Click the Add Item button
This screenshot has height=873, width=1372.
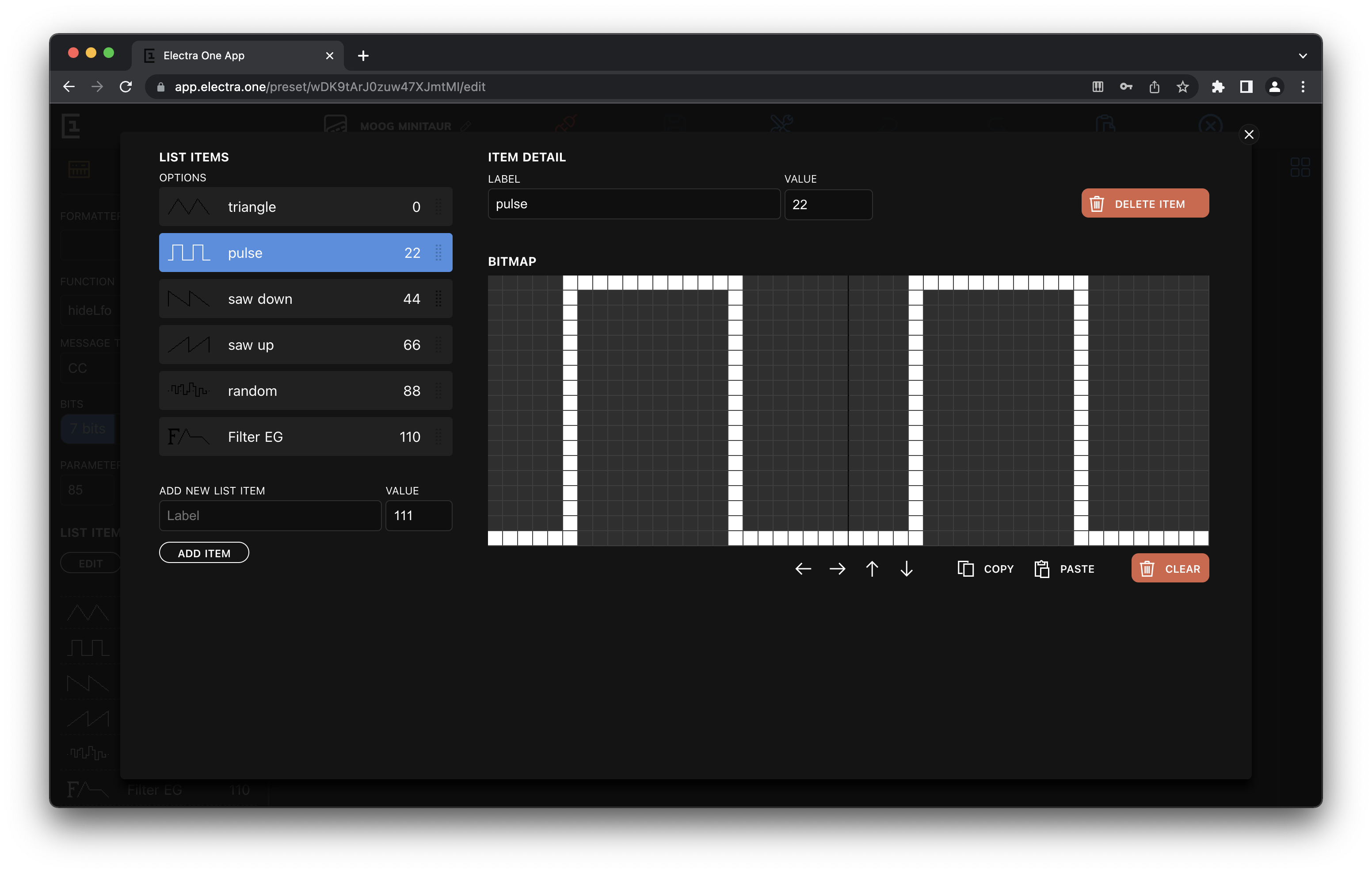point(204,552)
